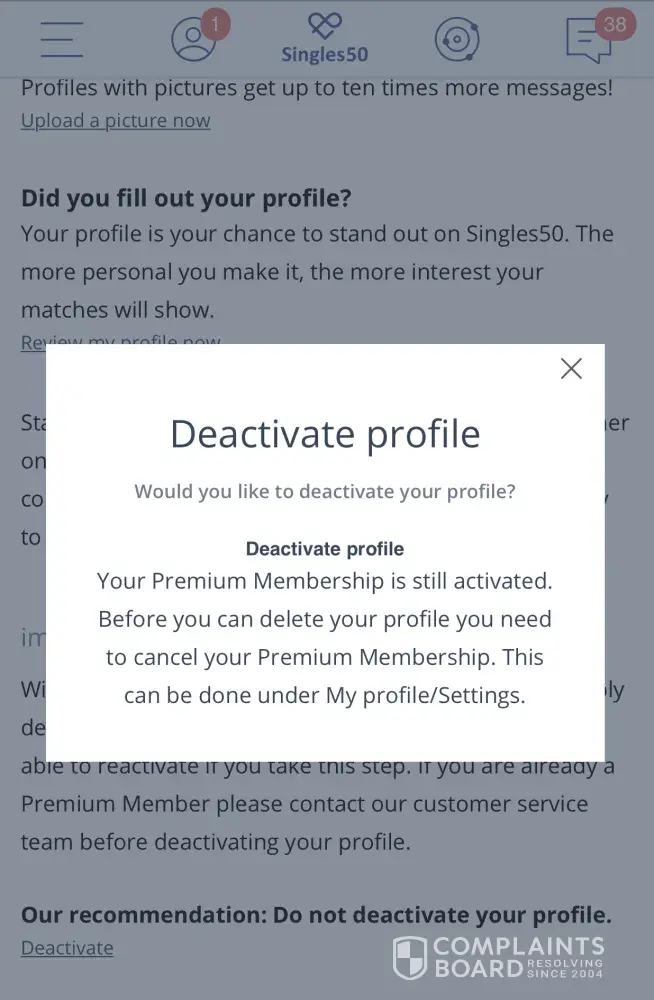Viewport: 654px width, 1000px height.
Task: Click the Complaints Board shield logo
Action: click(410, 957)
